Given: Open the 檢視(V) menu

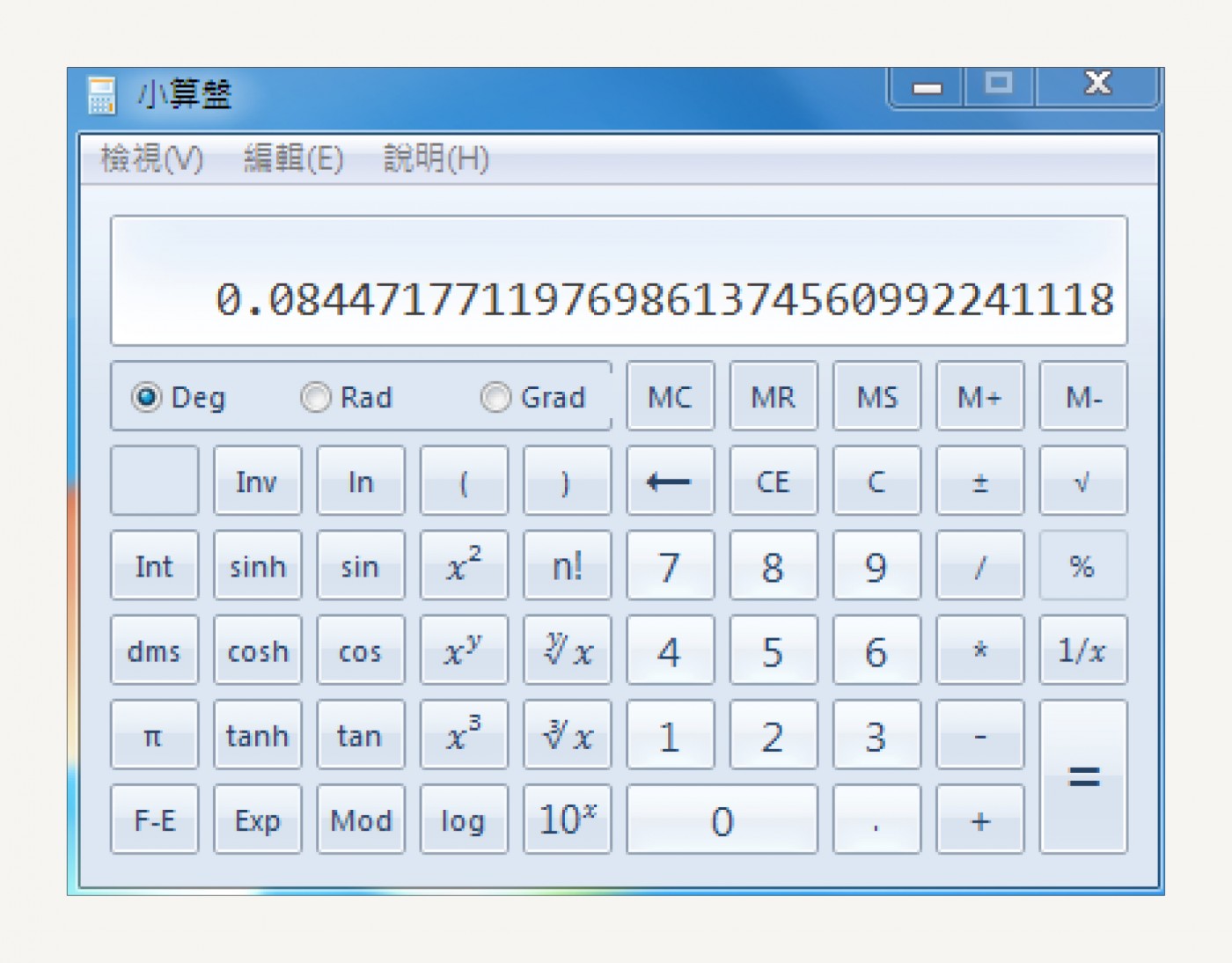Looking at the screenshot, I should pyautogui.click(x=152, y=159).
